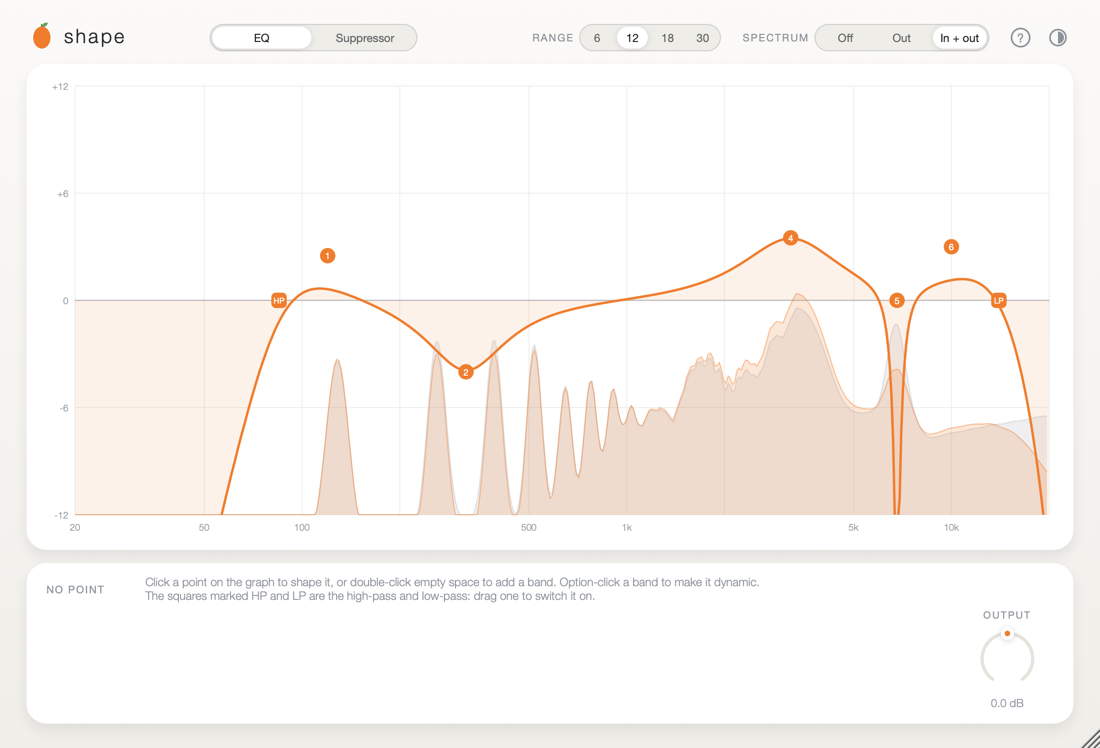Select EQ band point 5 notch

pyautogui.click(x=897, y=300)
